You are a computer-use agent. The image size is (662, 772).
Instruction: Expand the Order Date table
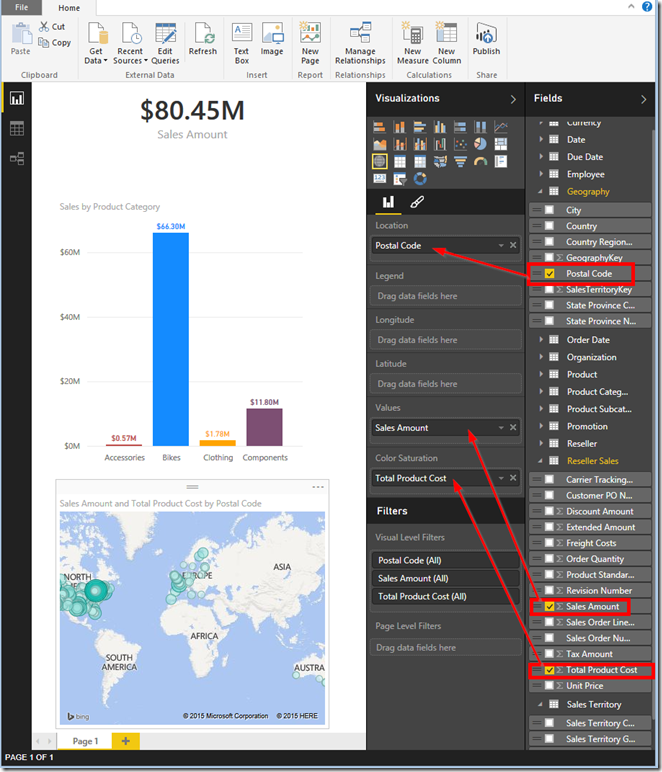click(540, 340)
